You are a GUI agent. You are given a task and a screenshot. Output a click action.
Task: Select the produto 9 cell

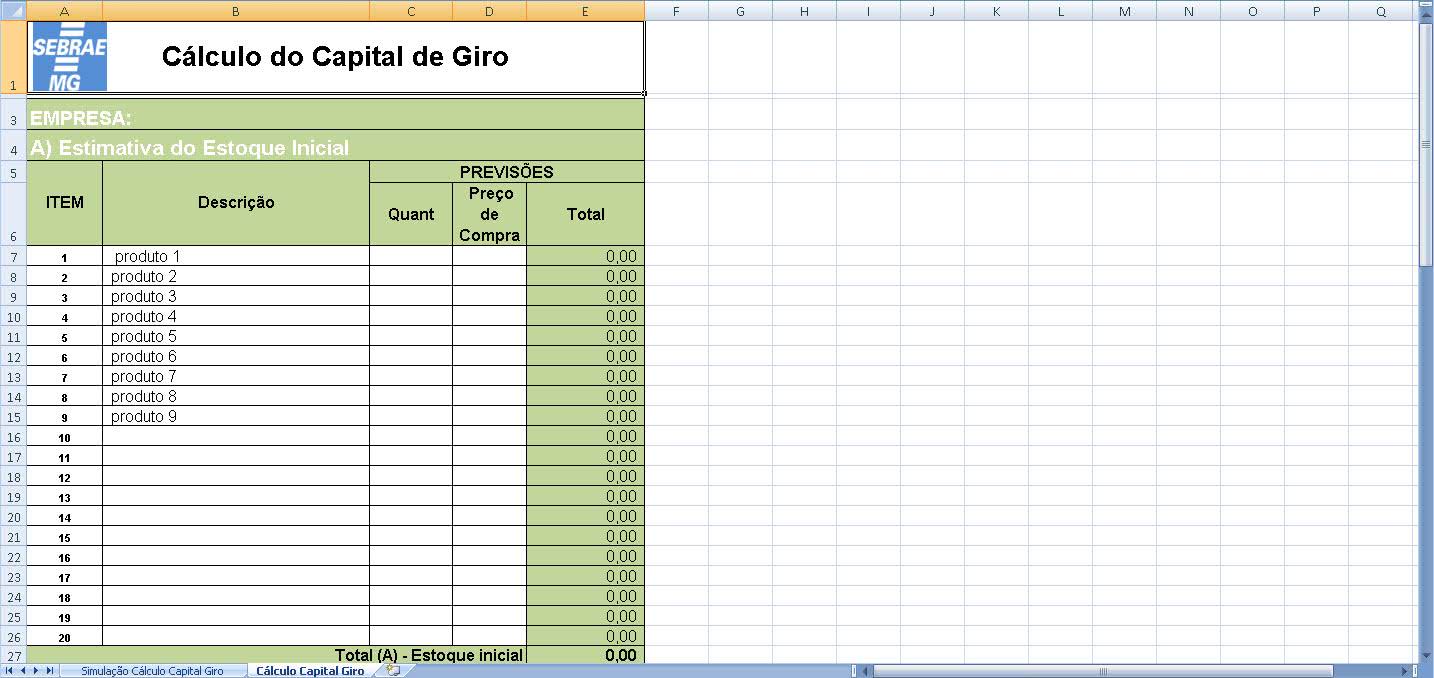[x=236, y=416]
